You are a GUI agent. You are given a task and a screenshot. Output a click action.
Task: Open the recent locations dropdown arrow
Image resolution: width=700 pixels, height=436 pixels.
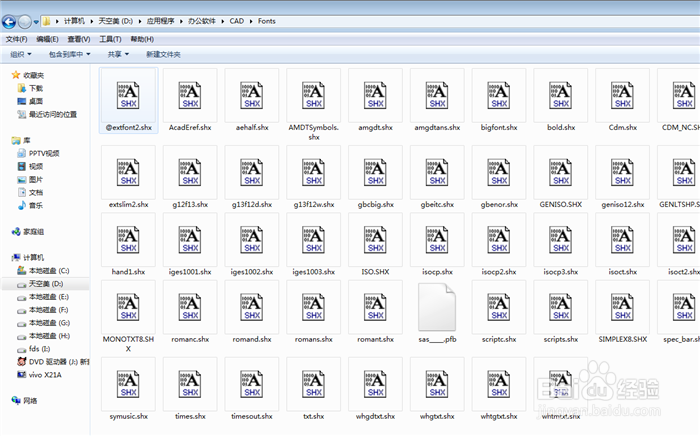(x=36, y=21)
